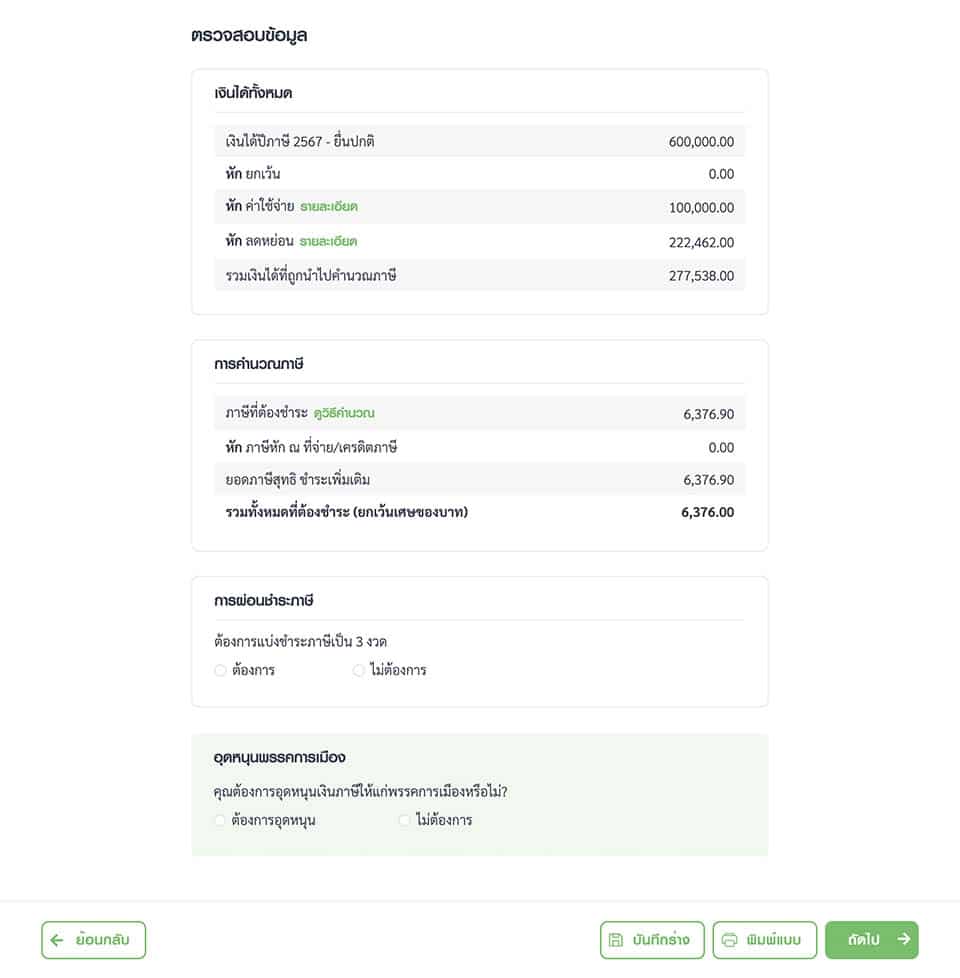The height and width of the screenshot is (978, 960).
Task: Click the right arrow icon beside ถัดไป
Action: tap(903, 939)
